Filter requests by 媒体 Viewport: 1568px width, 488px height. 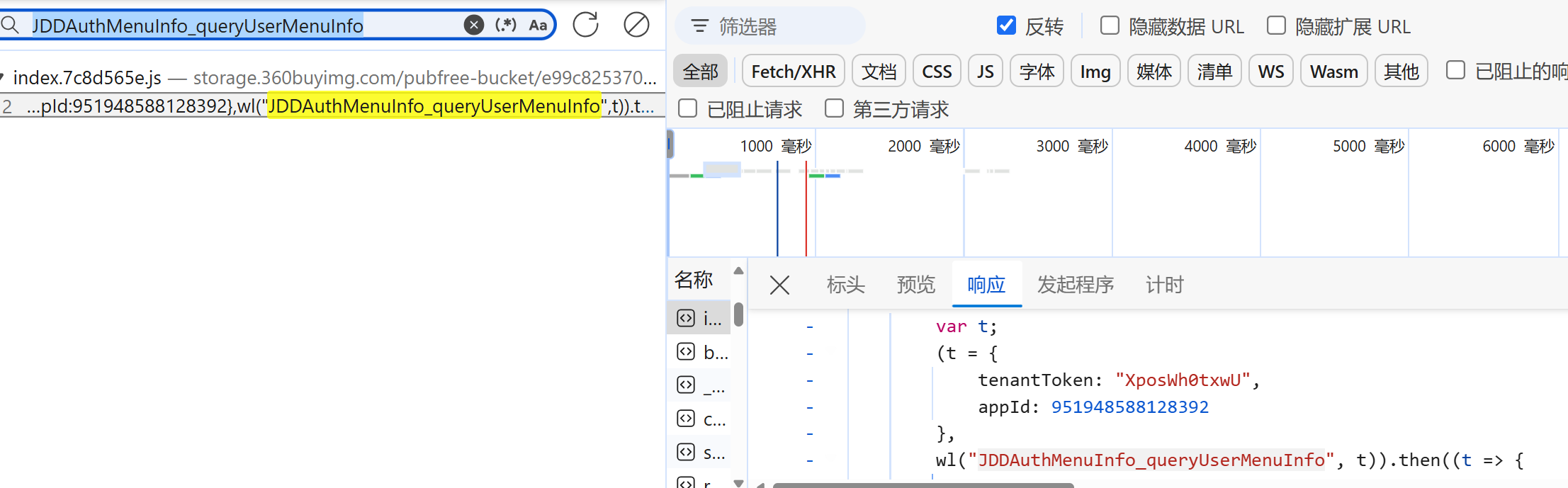tap(1154, 72)
